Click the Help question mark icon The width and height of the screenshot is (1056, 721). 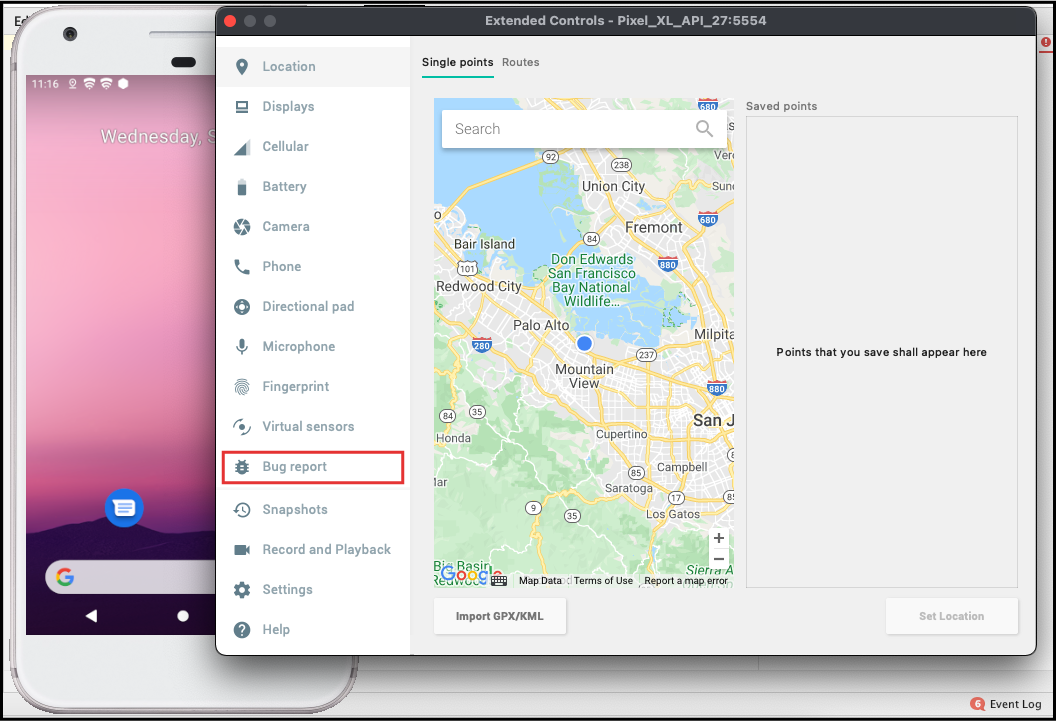(242, 629)
